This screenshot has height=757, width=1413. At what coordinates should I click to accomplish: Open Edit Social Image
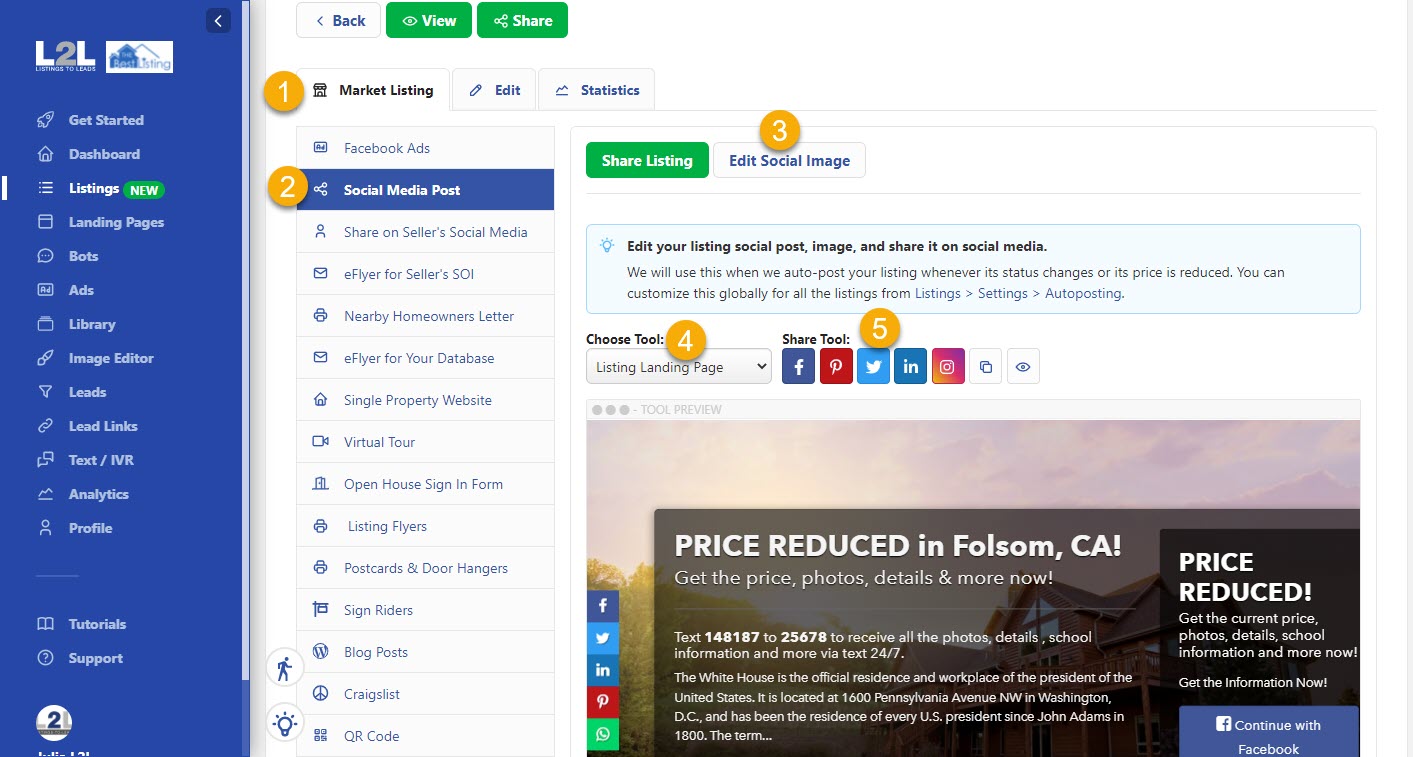click(789, 160)
